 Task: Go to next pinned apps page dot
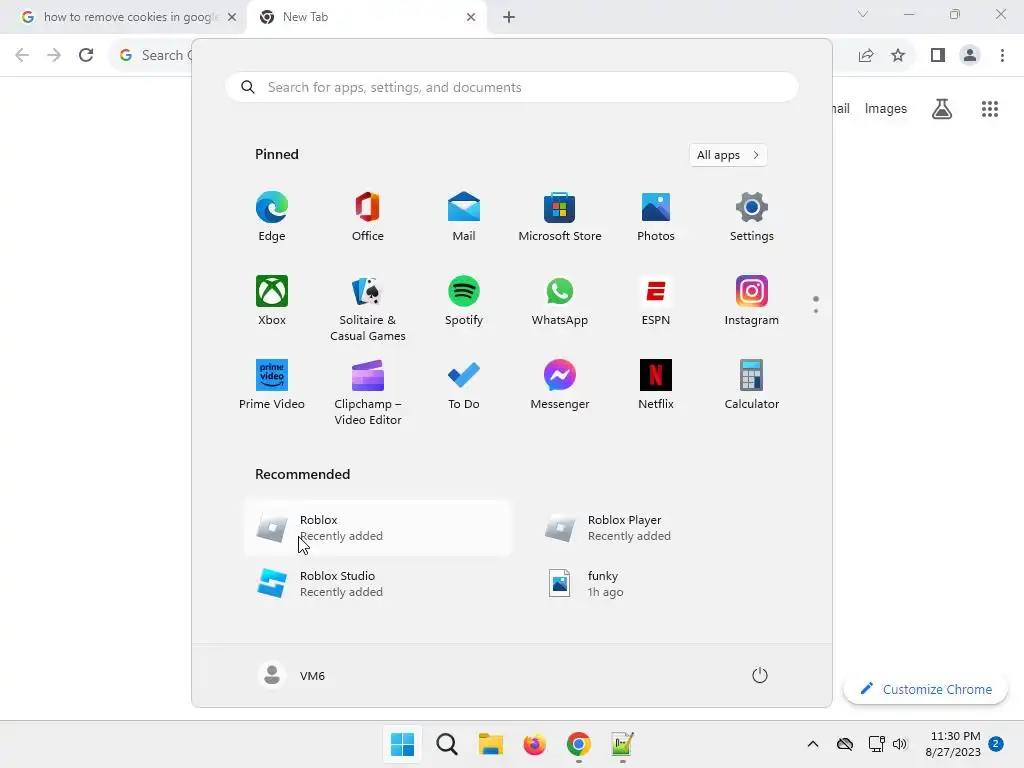(x=816, y=311)
